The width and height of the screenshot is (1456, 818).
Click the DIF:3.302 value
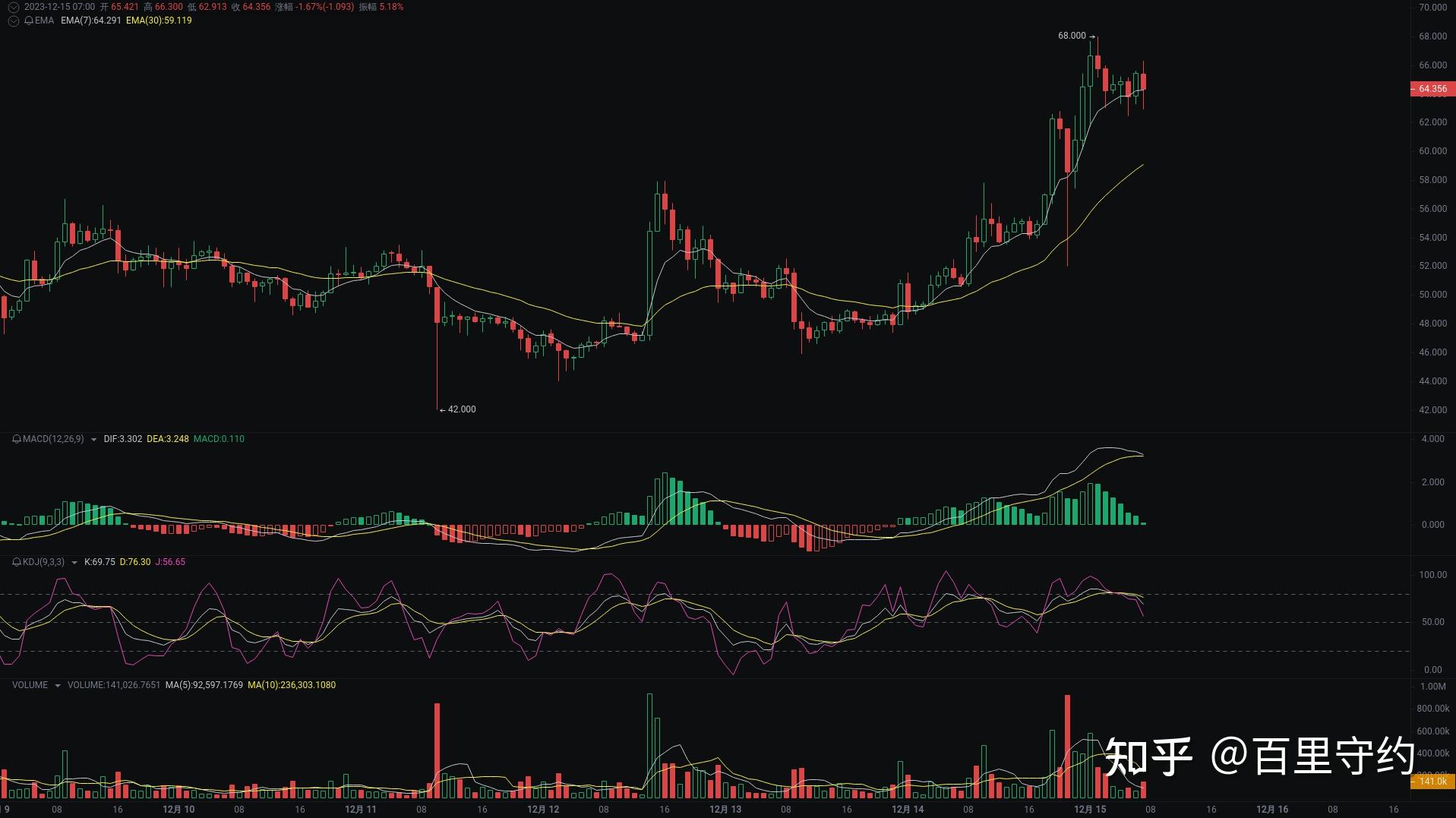click(123, 439)
